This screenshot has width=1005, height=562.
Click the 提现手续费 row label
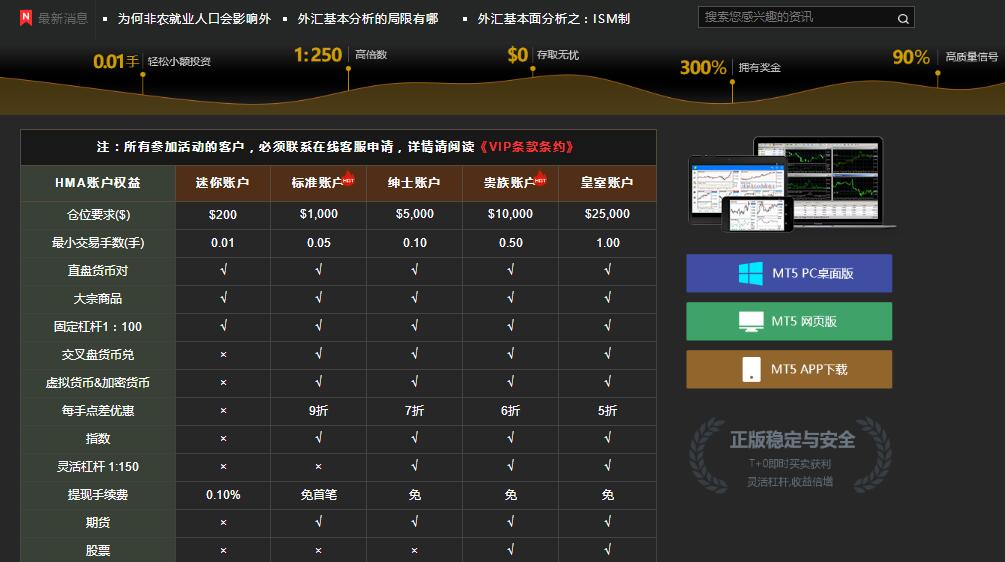click(x=98, y=495)
